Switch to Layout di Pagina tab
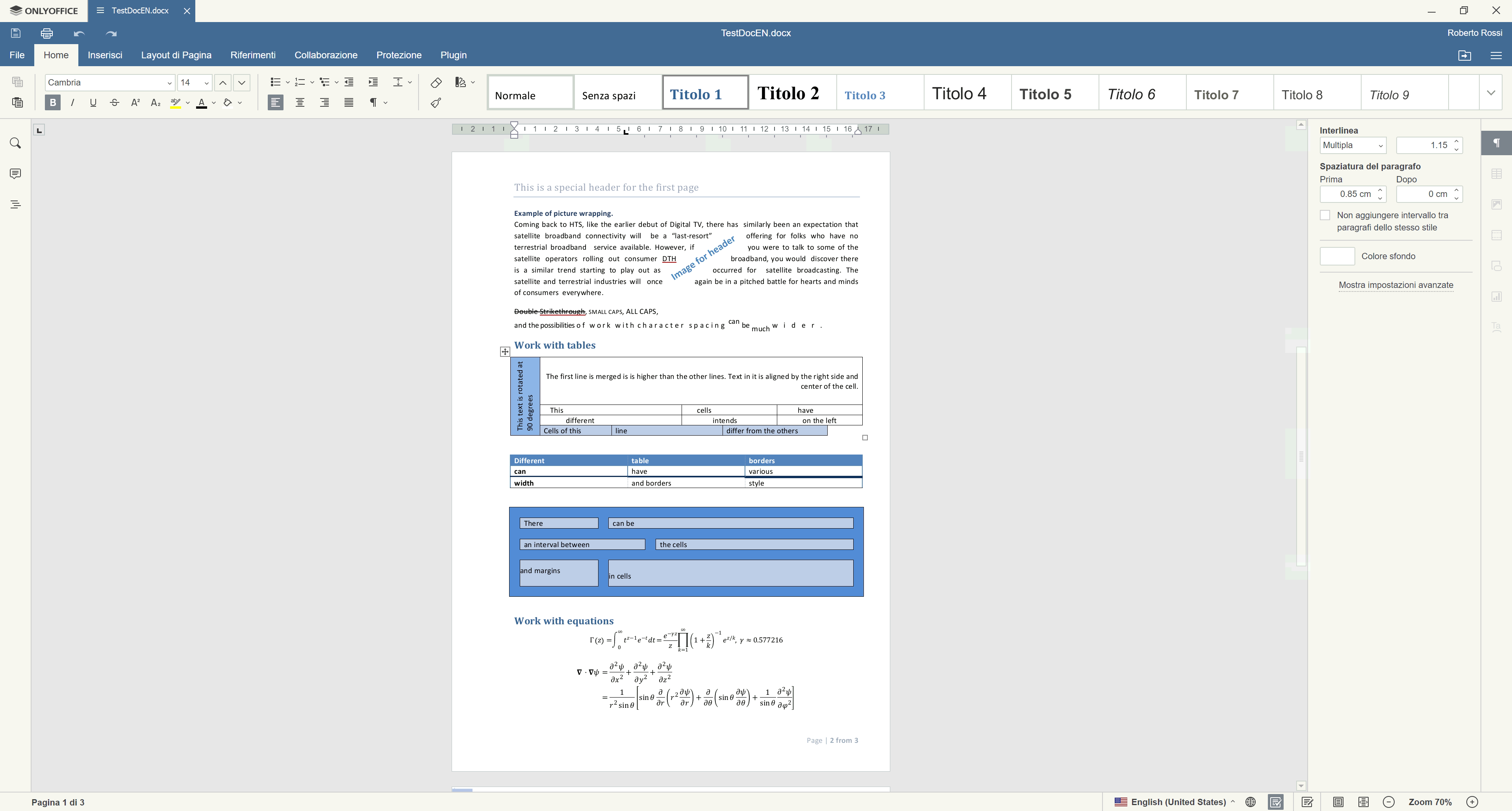Screen dimensions: 1512x811 tap(176, 55)
